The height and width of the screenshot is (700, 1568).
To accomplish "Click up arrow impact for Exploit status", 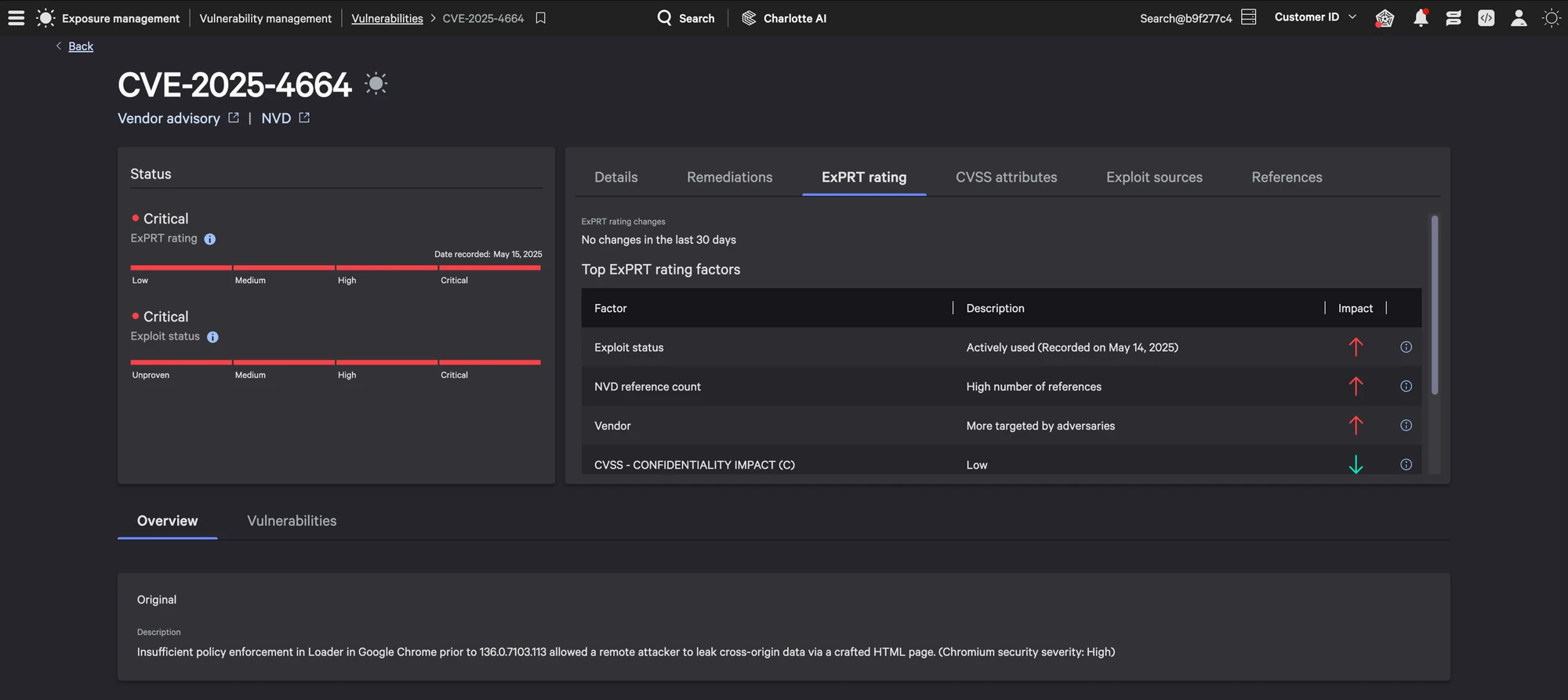I will tap(1356, 347).
